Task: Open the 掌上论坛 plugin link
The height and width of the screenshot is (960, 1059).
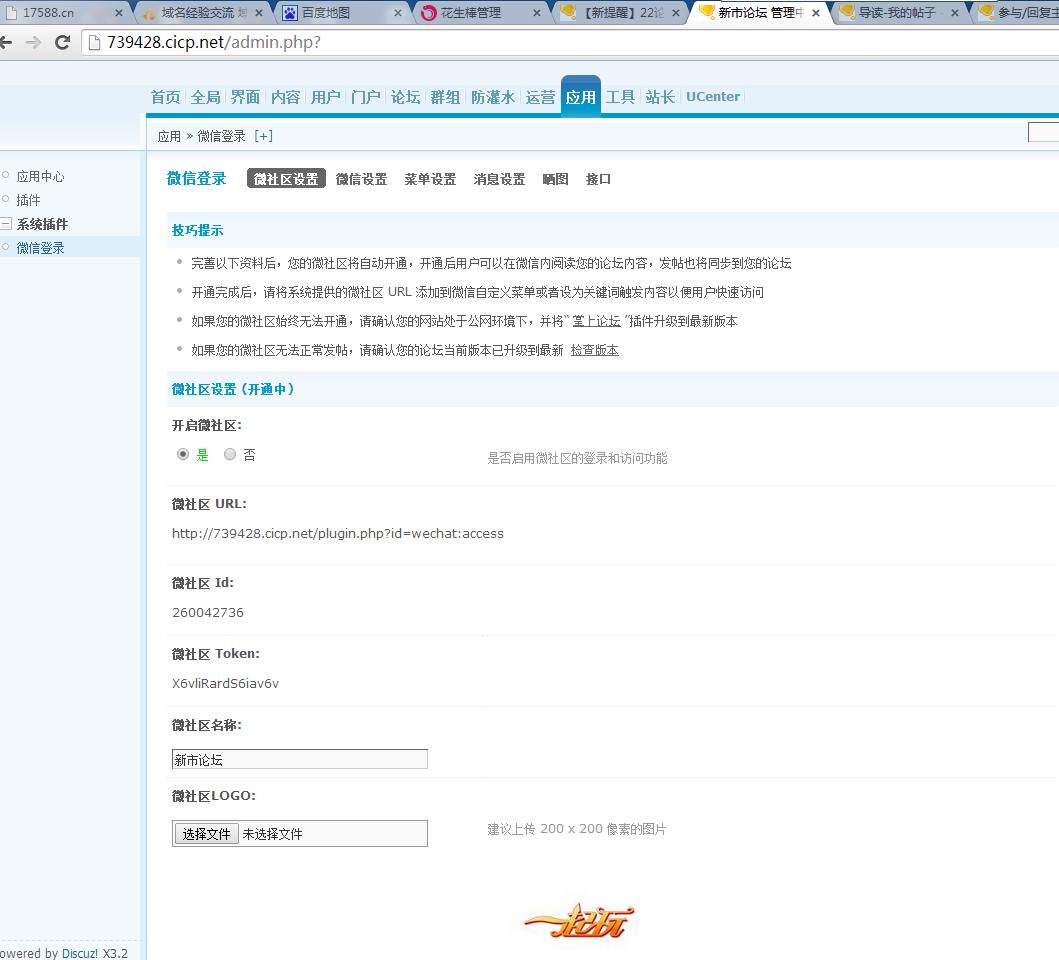Action: (596, 321)
